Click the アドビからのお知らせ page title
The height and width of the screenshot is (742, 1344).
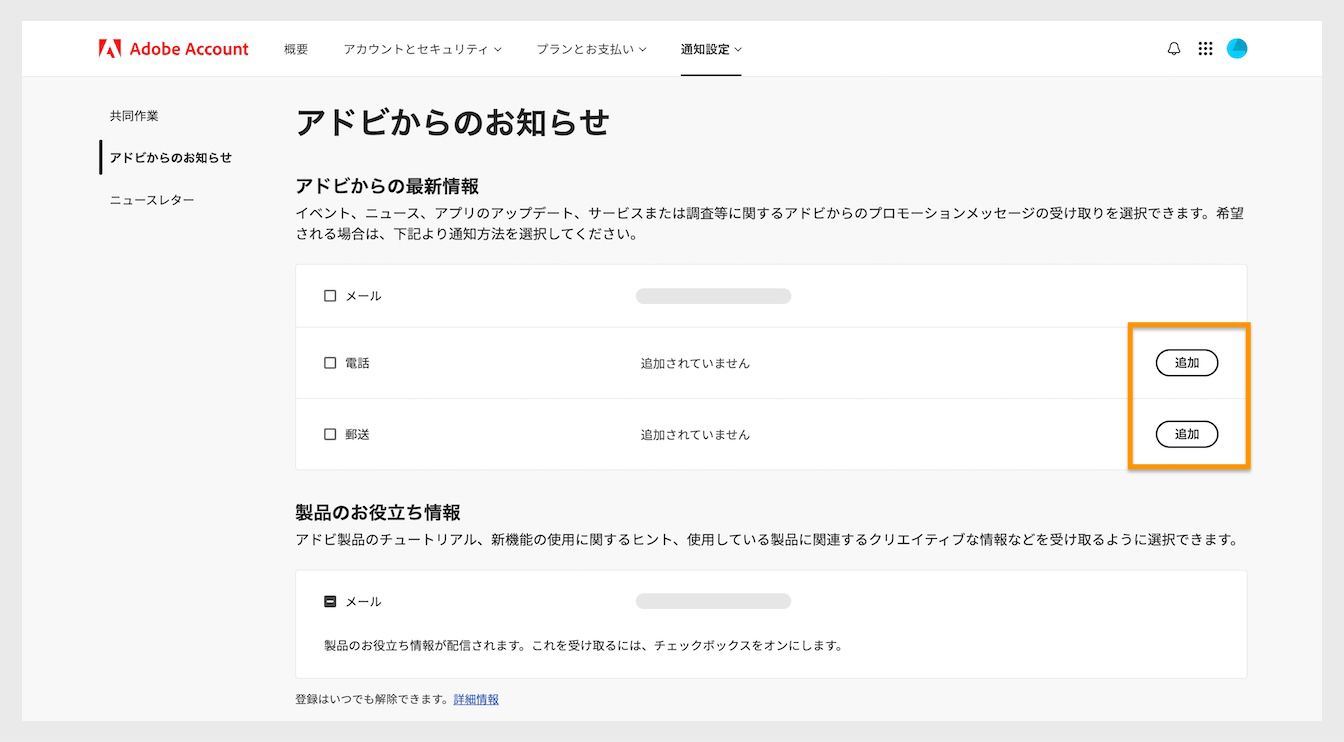(452, 123)
